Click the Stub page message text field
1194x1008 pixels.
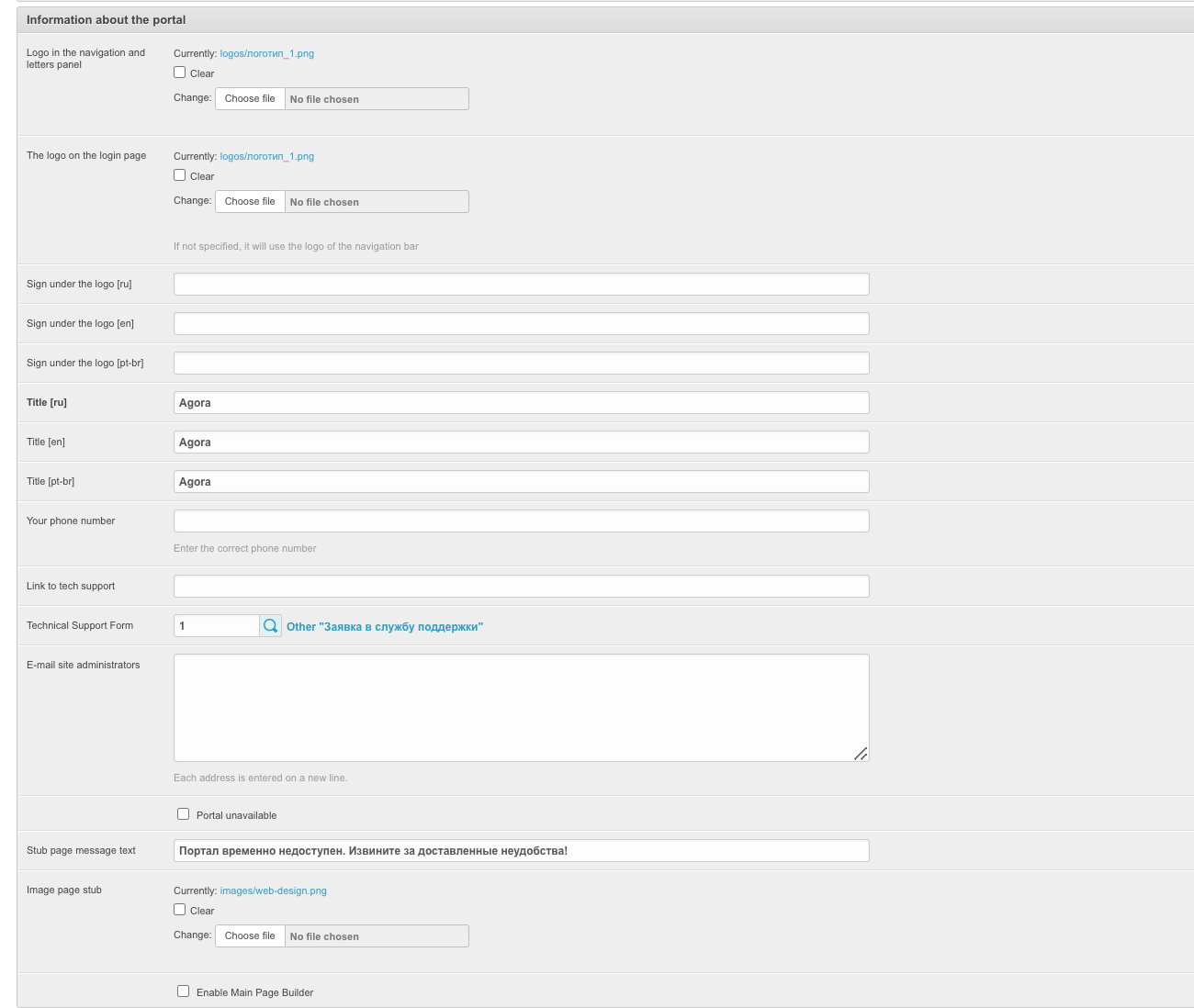pos(521,851)
